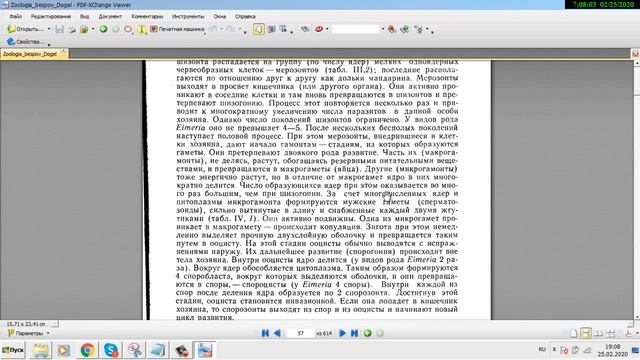Viewport: 640px width, 360px height.
Task: Select the yellow text highlight tool
Action: point(141,29)
